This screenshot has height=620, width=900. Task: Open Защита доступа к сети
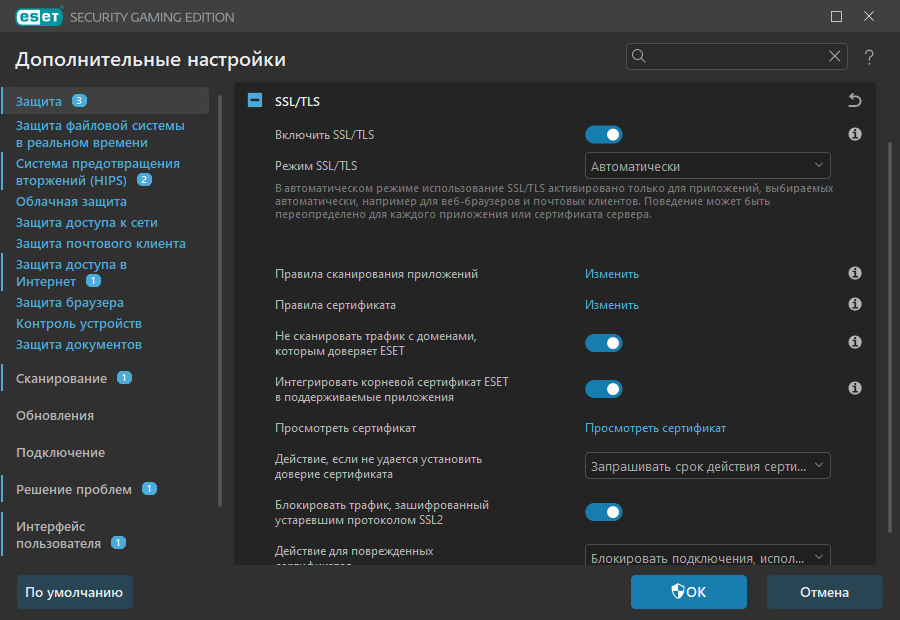pyautogui.click(x=87, y=223)
